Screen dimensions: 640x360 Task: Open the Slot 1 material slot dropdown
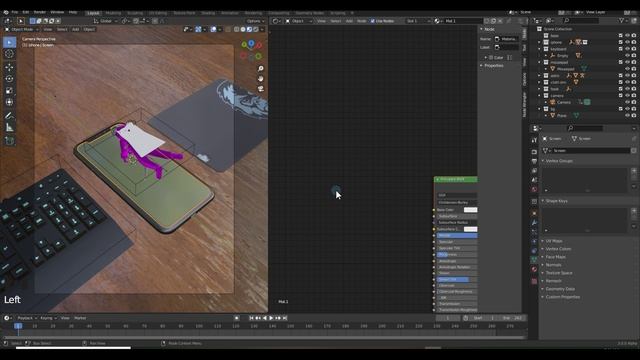[418, 21]
